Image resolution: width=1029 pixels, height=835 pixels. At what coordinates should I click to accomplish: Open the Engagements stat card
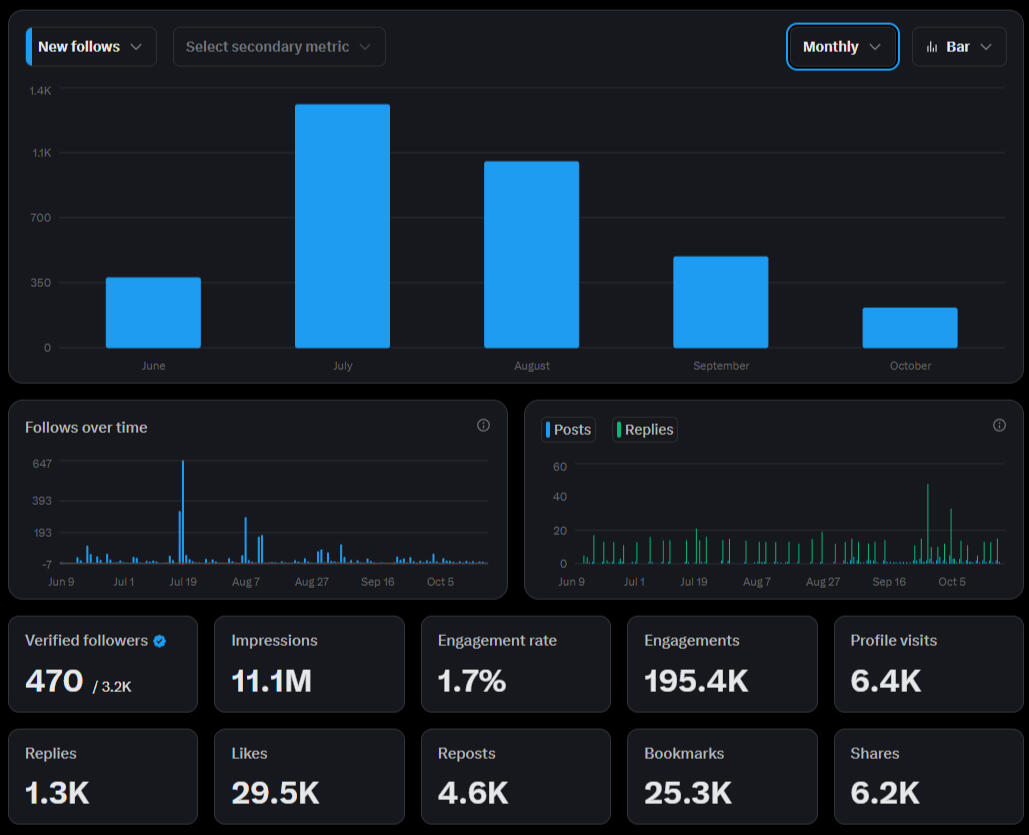(x=722, y=664)
